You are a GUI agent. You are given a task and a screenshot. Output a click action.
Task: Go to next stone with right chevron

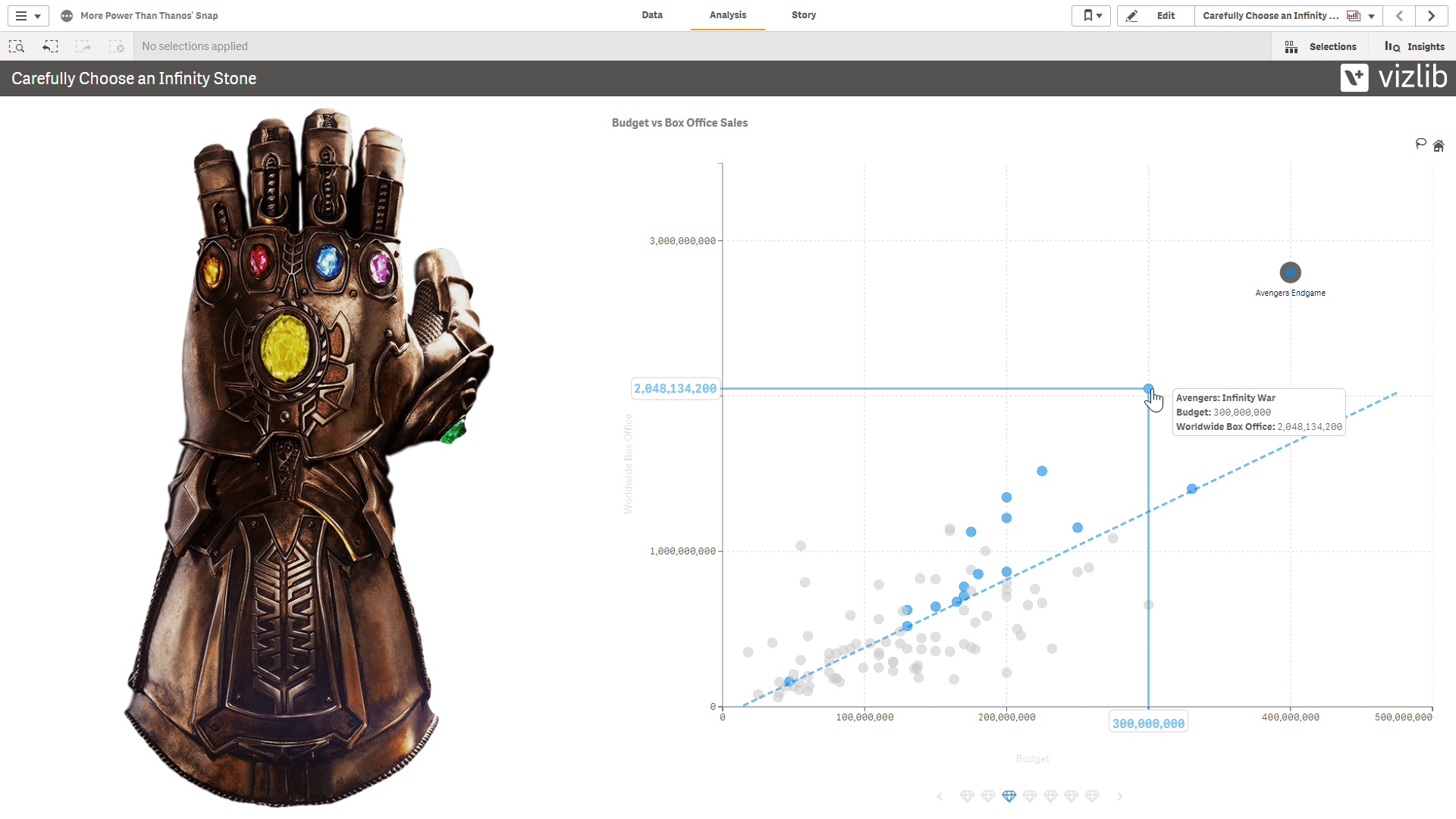coord(1119,796)
